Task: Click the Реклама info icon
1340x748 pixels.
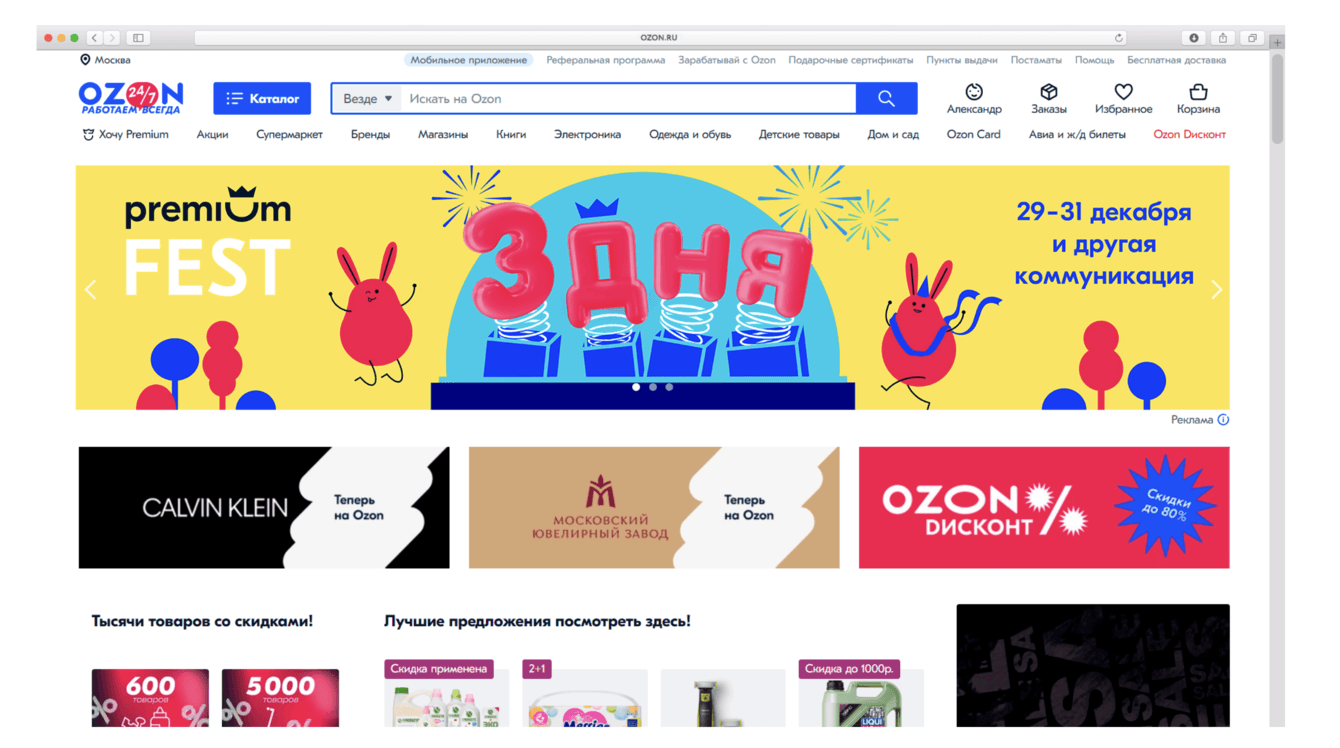Action: coord(1223,420)
